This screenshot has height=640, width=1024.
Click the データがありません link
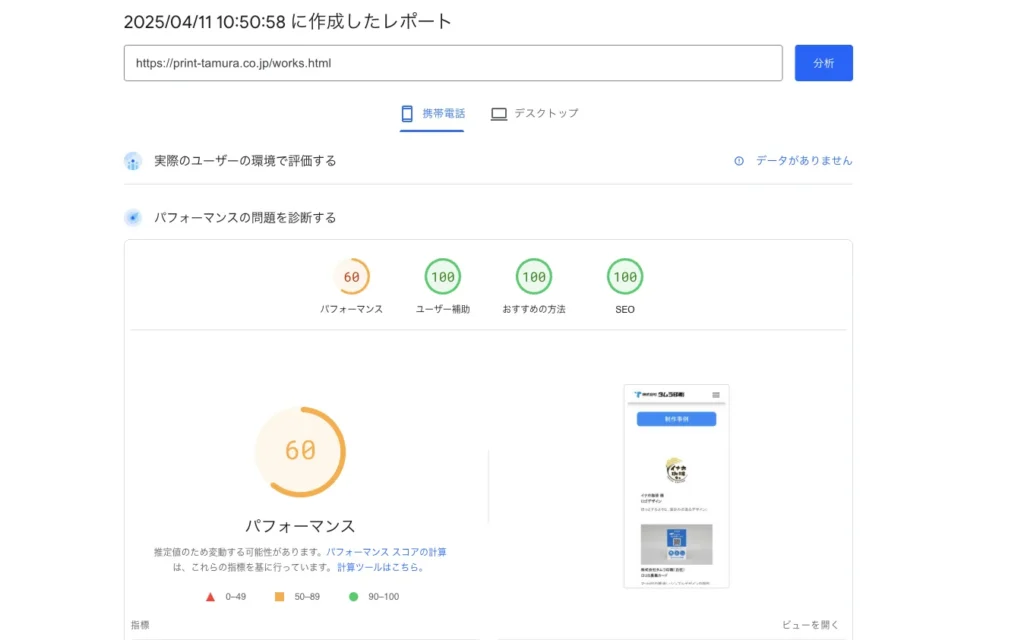(x=803, y=161)
